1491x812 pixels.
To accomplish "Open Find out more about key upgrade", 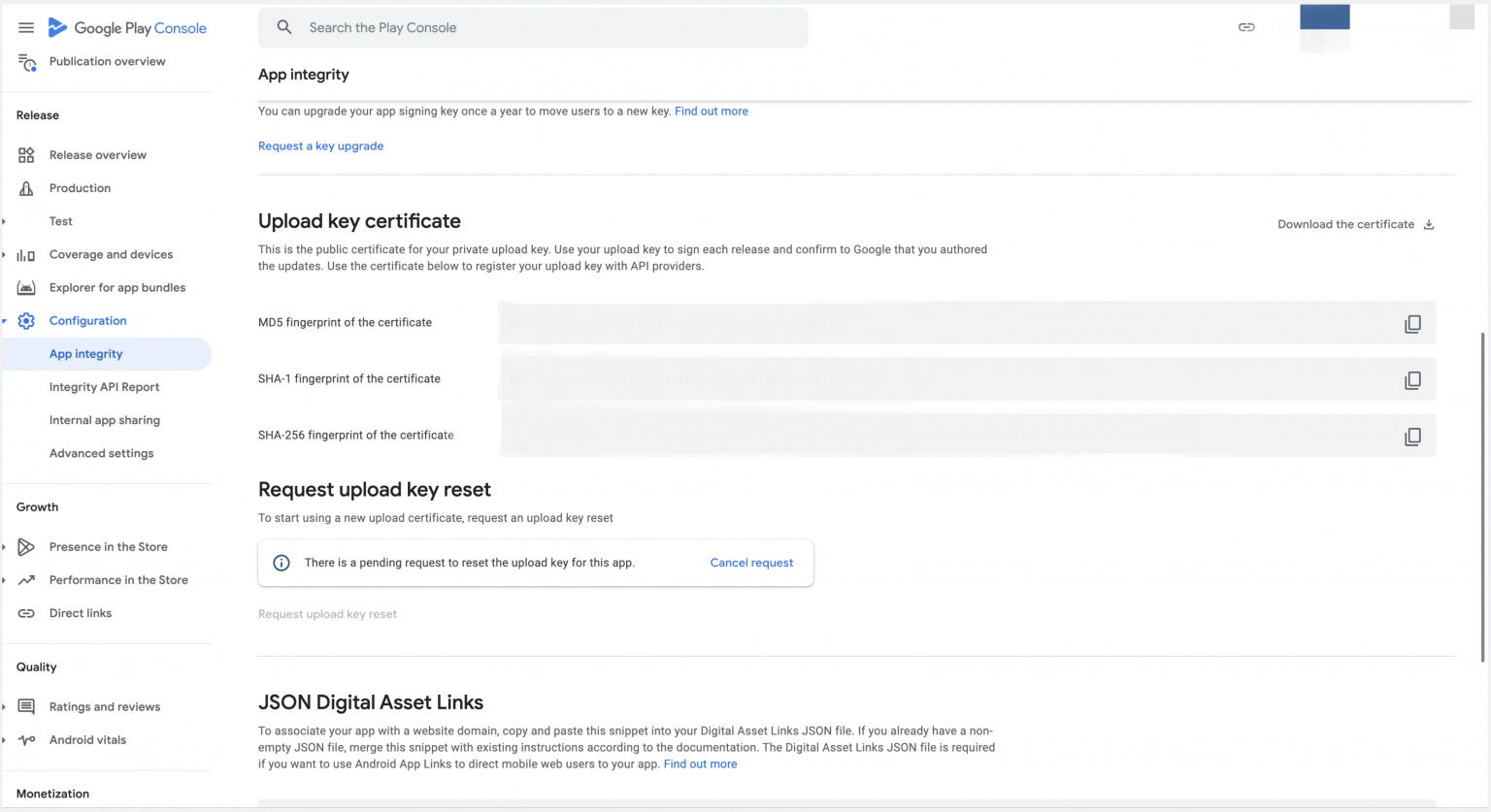I will (712, 112).
